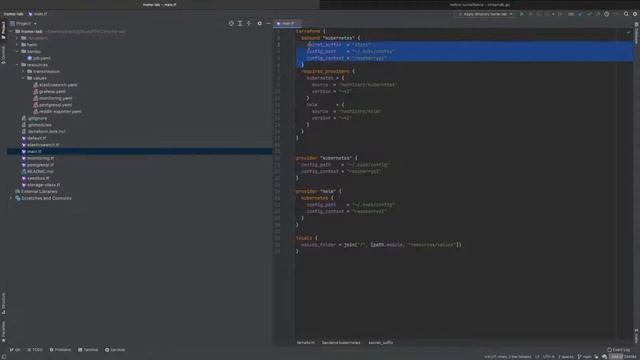Open the Apply directory home-lab run configuration dropdown

coord(485,14)
